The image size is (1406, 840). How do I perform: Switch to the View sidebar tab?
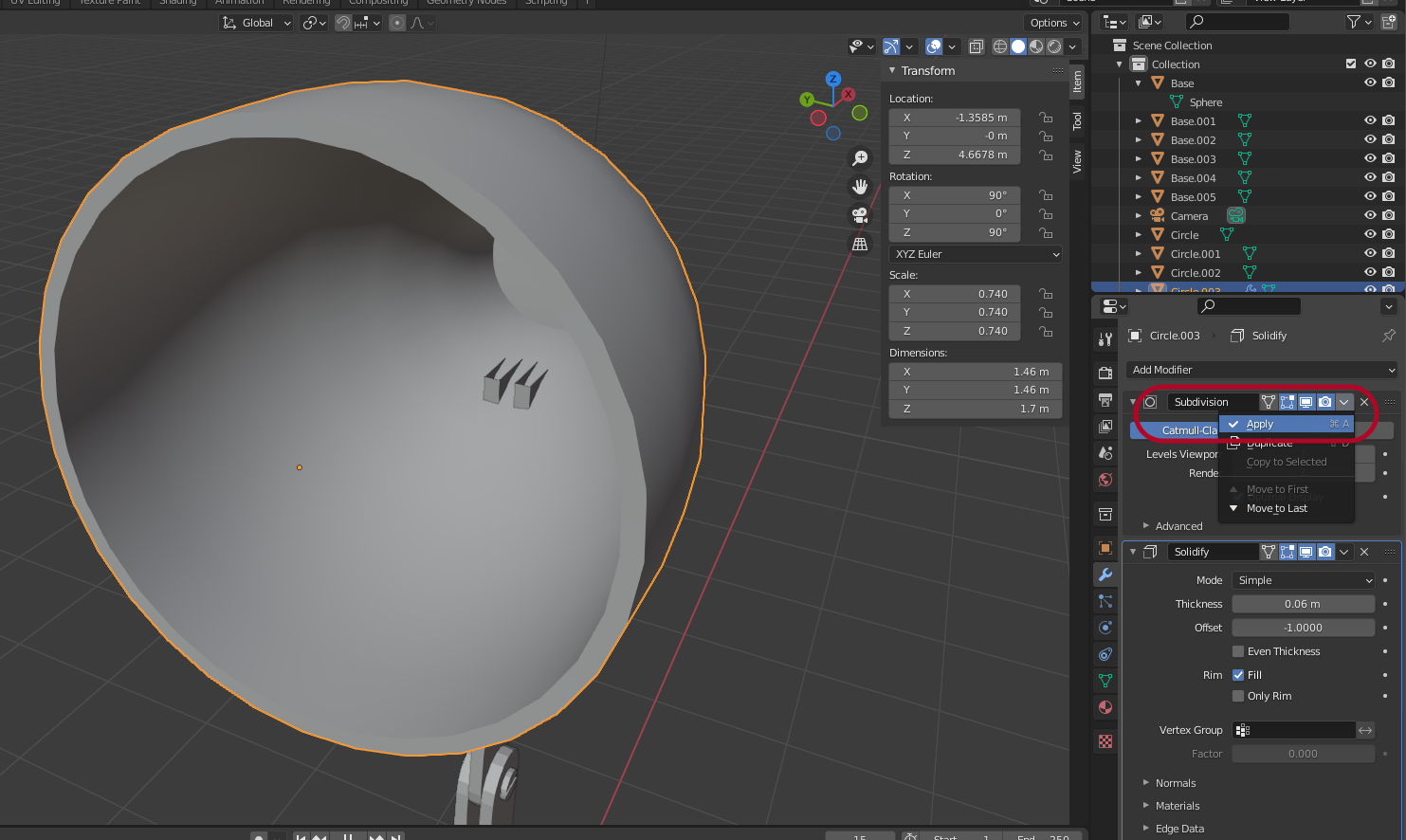pyautogui.click(x=1077, y=162)
